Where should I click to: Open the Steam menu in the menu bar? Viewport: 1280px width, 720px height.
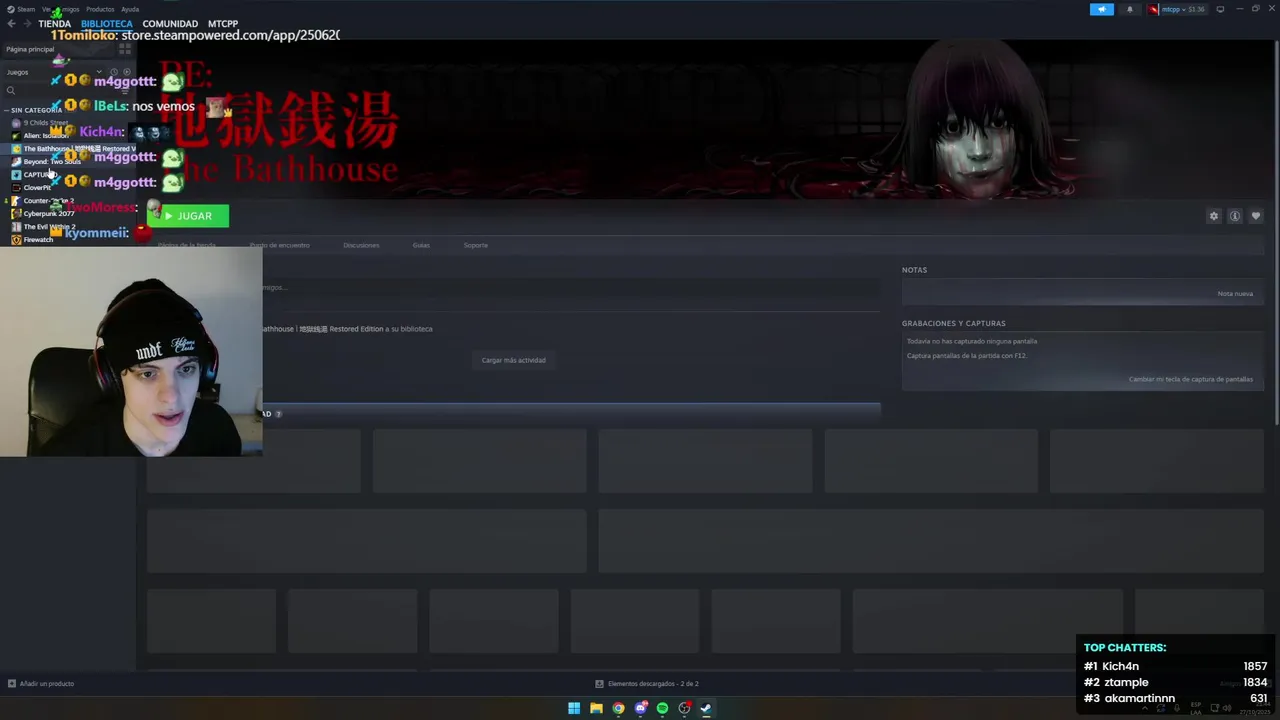click(x=20, y=9)
